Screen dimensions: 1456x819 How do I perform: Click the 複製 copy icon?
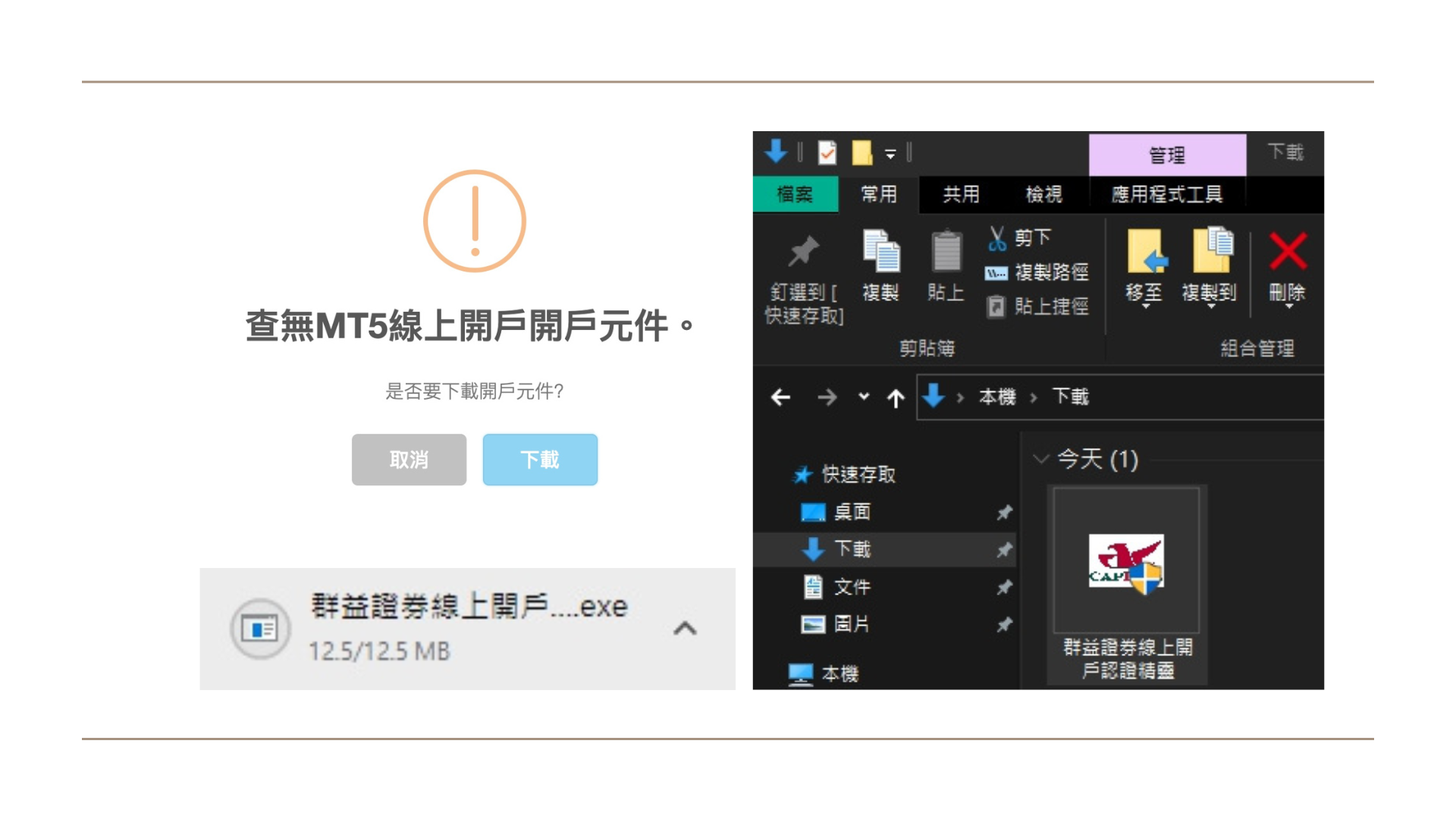[x=881, y=251]
